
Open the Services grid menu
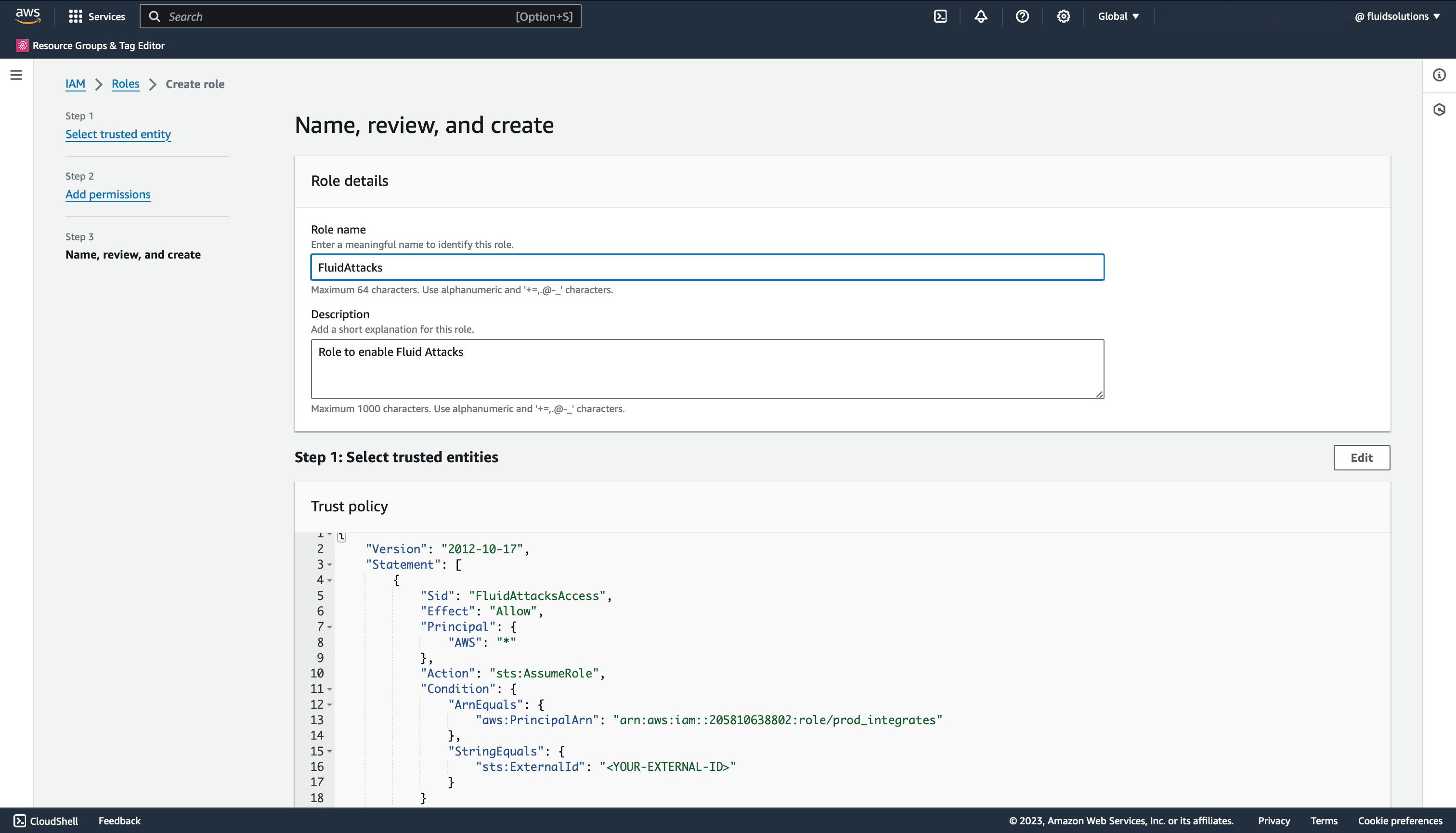click(x=97, y=16)
